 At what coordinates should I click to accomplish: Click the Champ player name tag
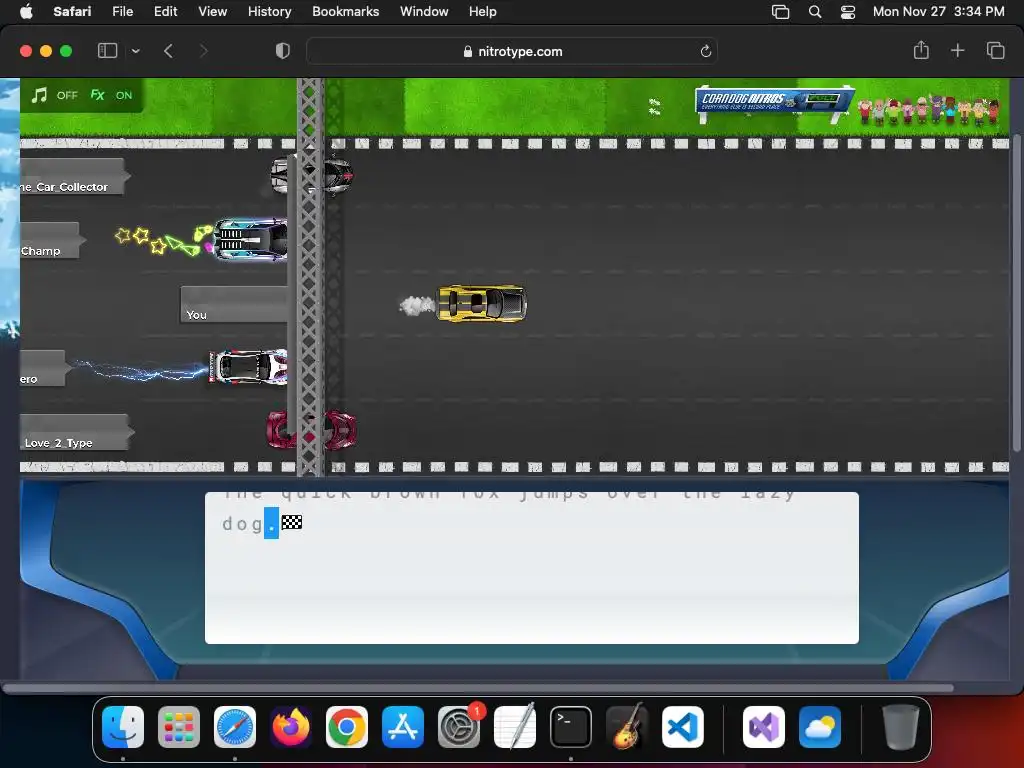pyautogui.click(x=52, y=241)
